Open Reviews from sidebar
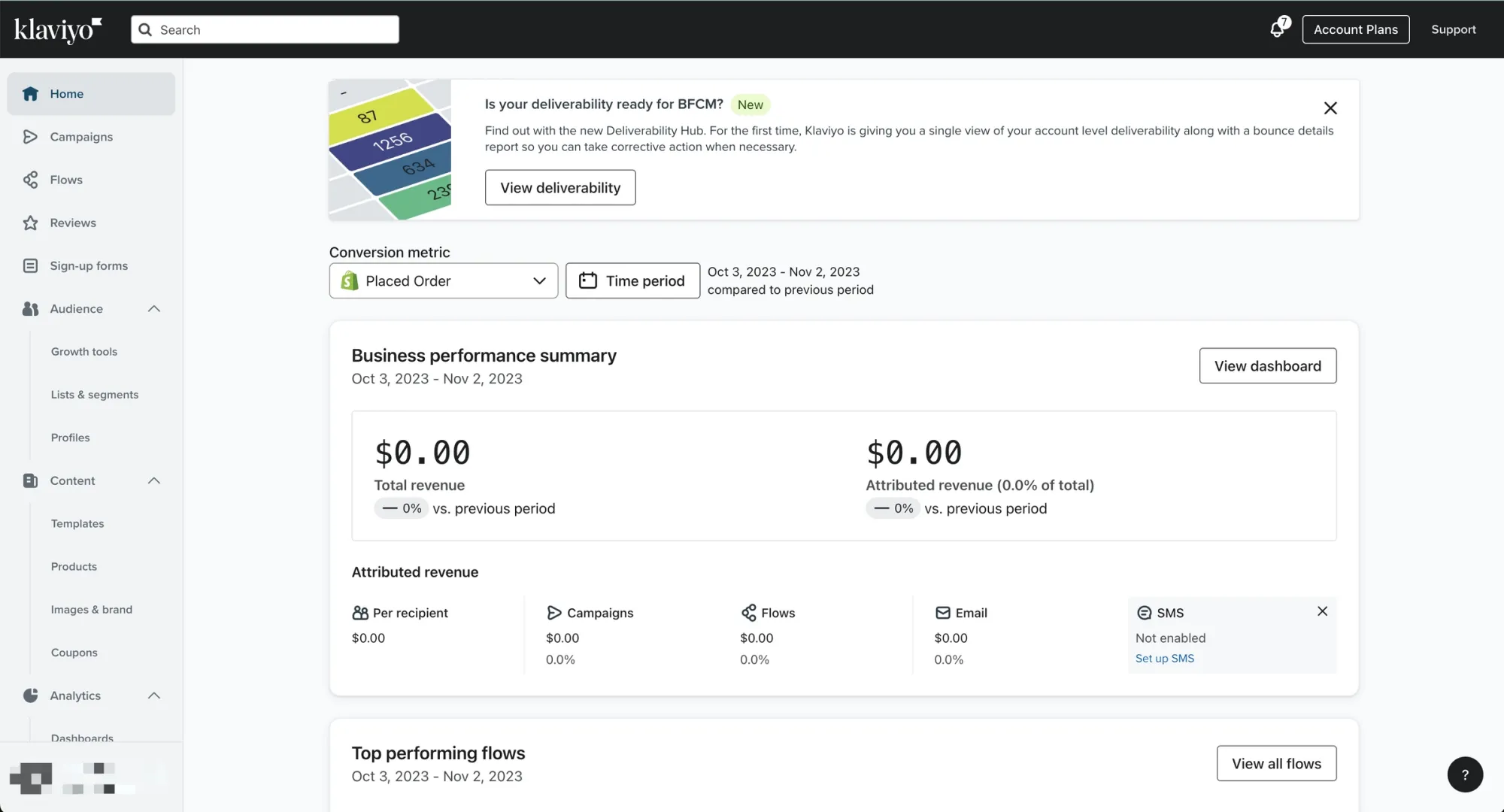The height and width of the screenshot is (812, 1504). pos(91,223)
